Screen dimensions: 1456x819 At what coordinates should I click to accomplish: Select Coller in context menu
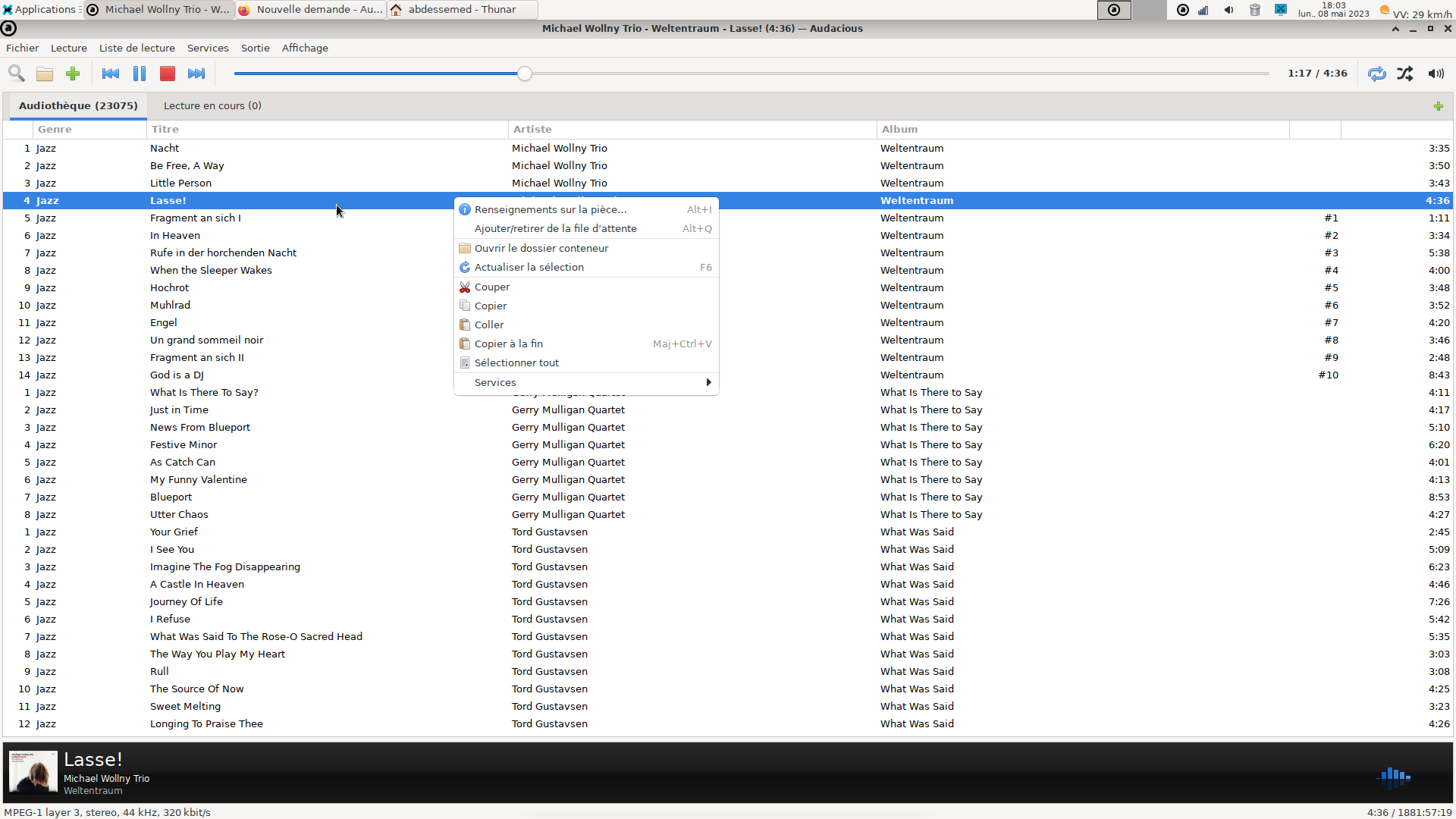(x=586, y=325)
